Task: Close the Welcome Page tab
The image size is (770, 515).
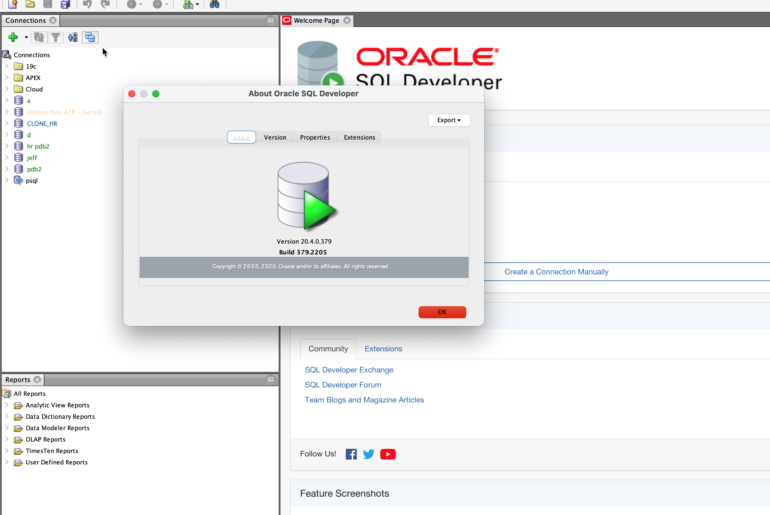Action: point(347,20)
